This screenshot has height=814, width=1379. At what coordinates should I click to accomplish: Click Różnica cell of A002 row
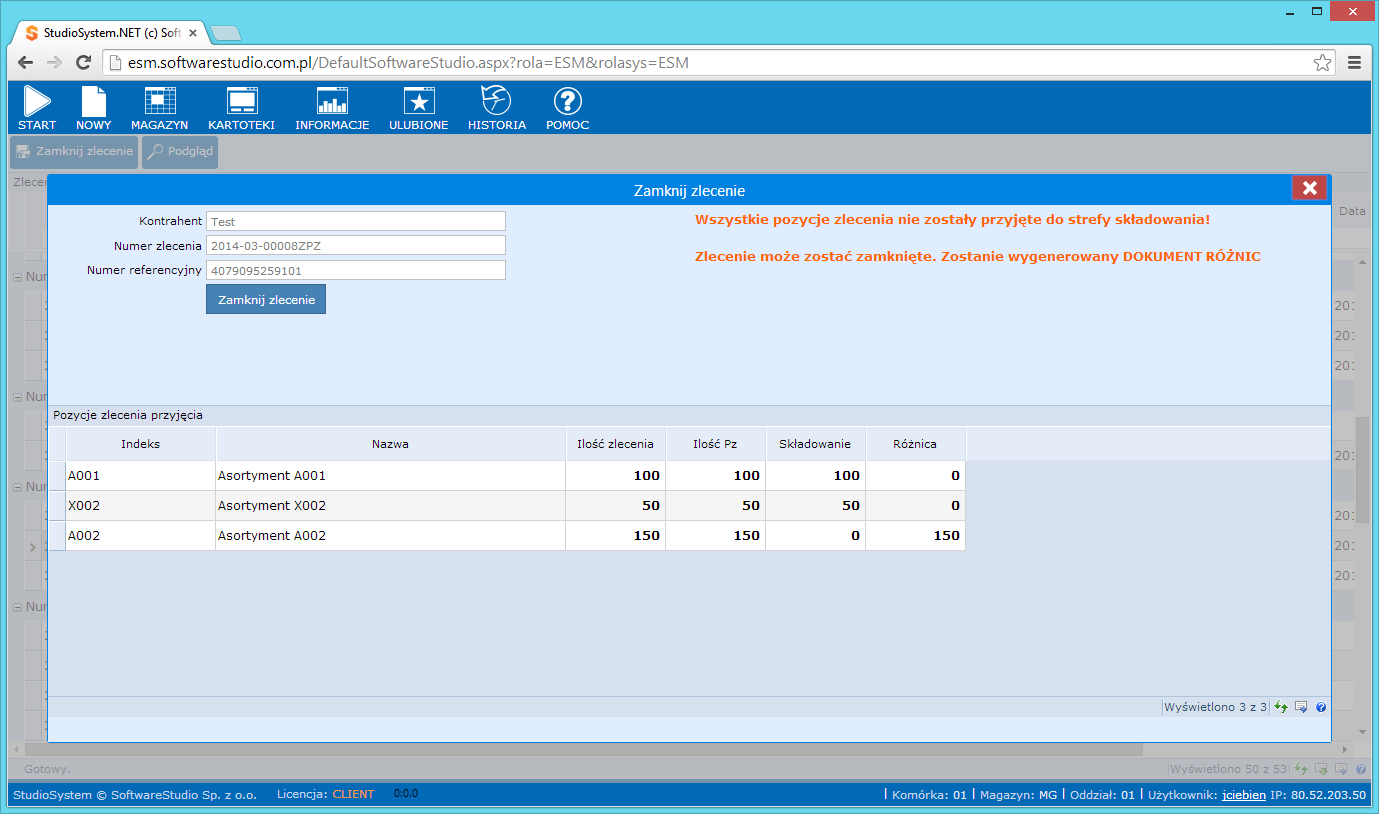(x=916, y=536)
